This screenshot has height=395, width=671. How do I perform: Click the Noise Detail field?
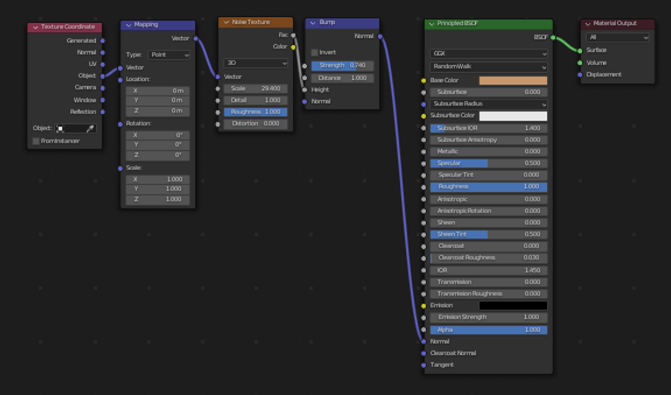pos(255,100)
